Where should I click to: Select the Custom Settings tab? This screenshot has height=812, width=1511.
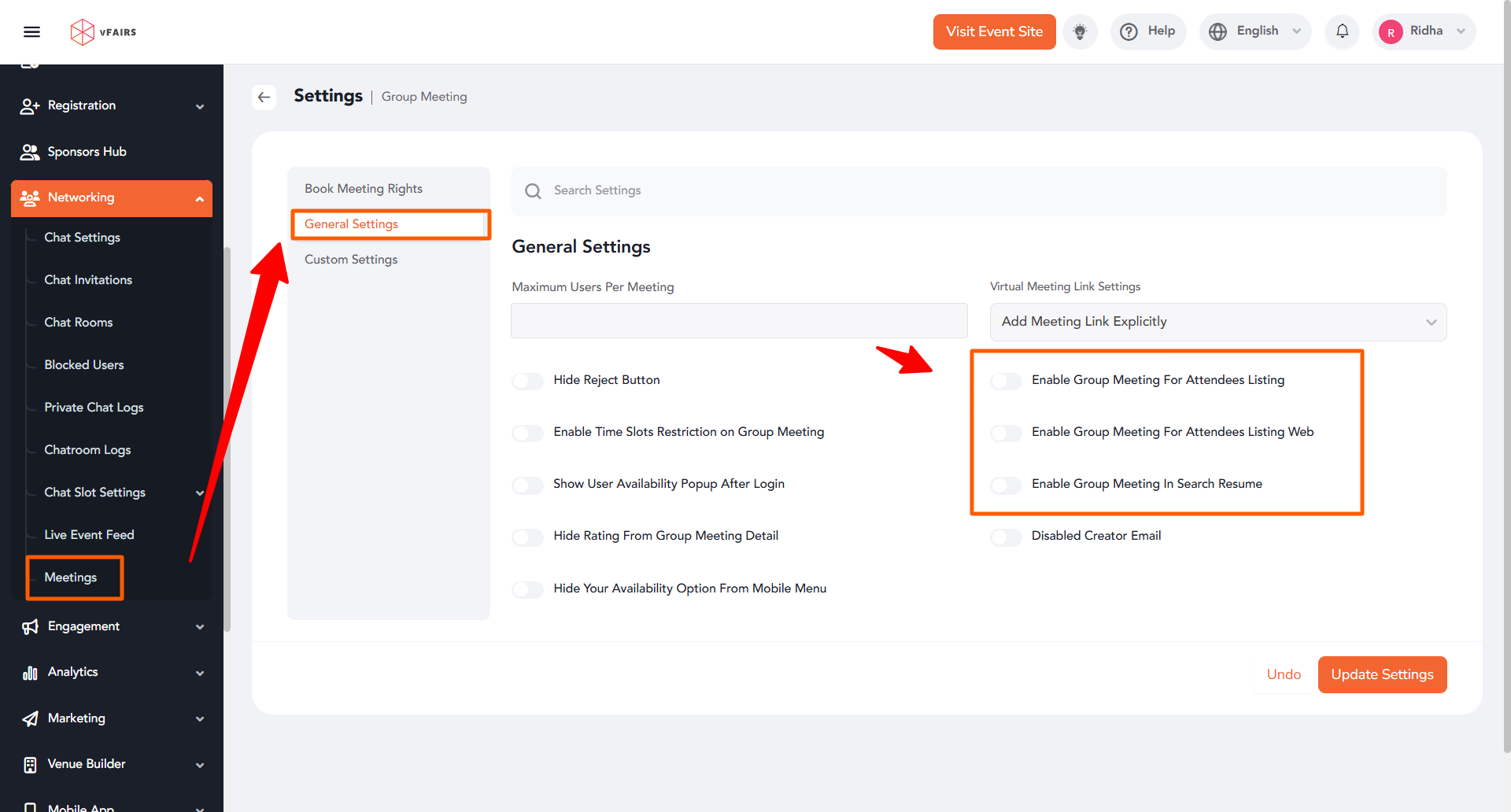pyautogui.click(x=351, y=260)
